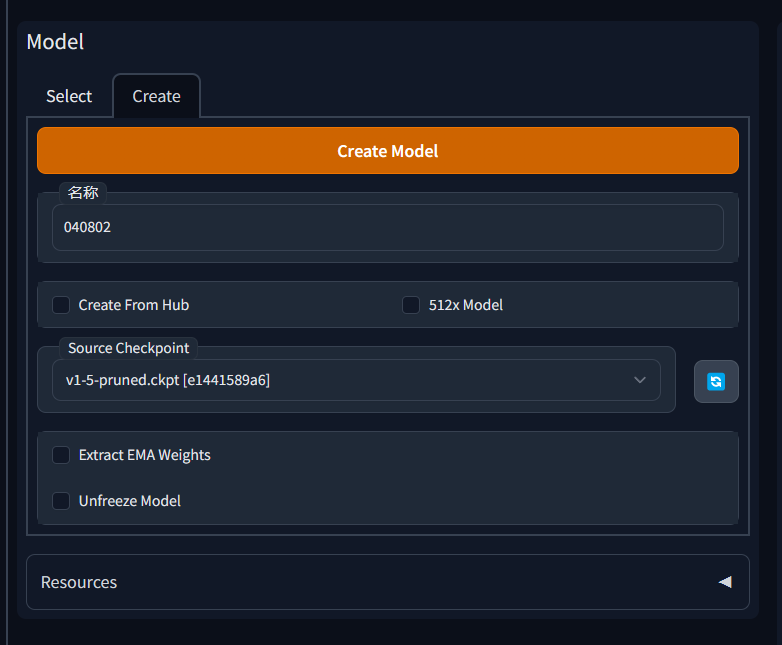Switch to the Select tab
This screenshot has height=645, width=782.
pyautogui.click(x=69, y=96)
